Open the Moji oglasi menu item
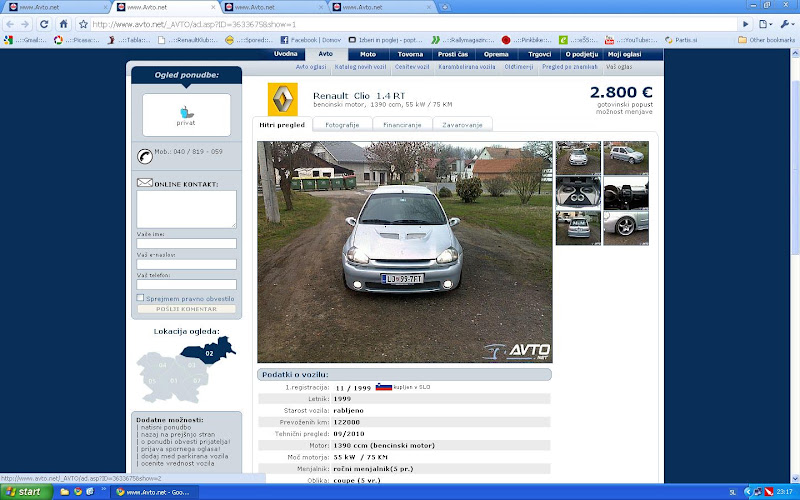Screen dimensions: 800x500 click(624, 54)
